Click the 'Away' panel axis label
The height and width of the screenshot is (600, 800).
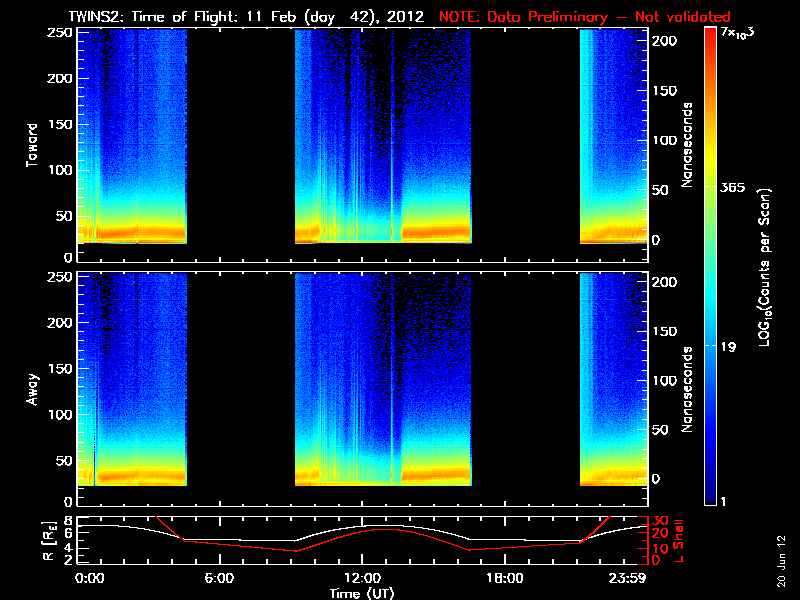click(32, 387)
